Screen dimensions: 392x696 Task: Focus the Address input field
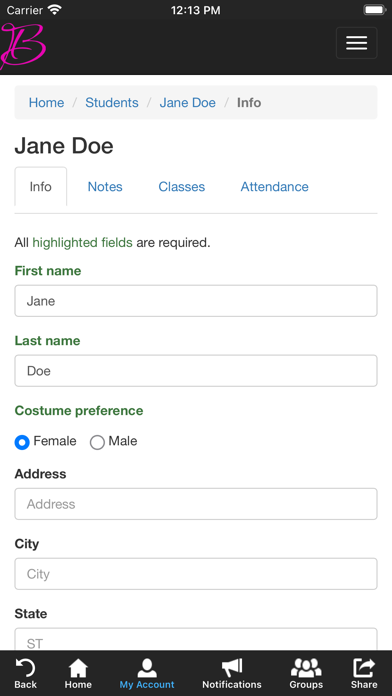[196, 504]
